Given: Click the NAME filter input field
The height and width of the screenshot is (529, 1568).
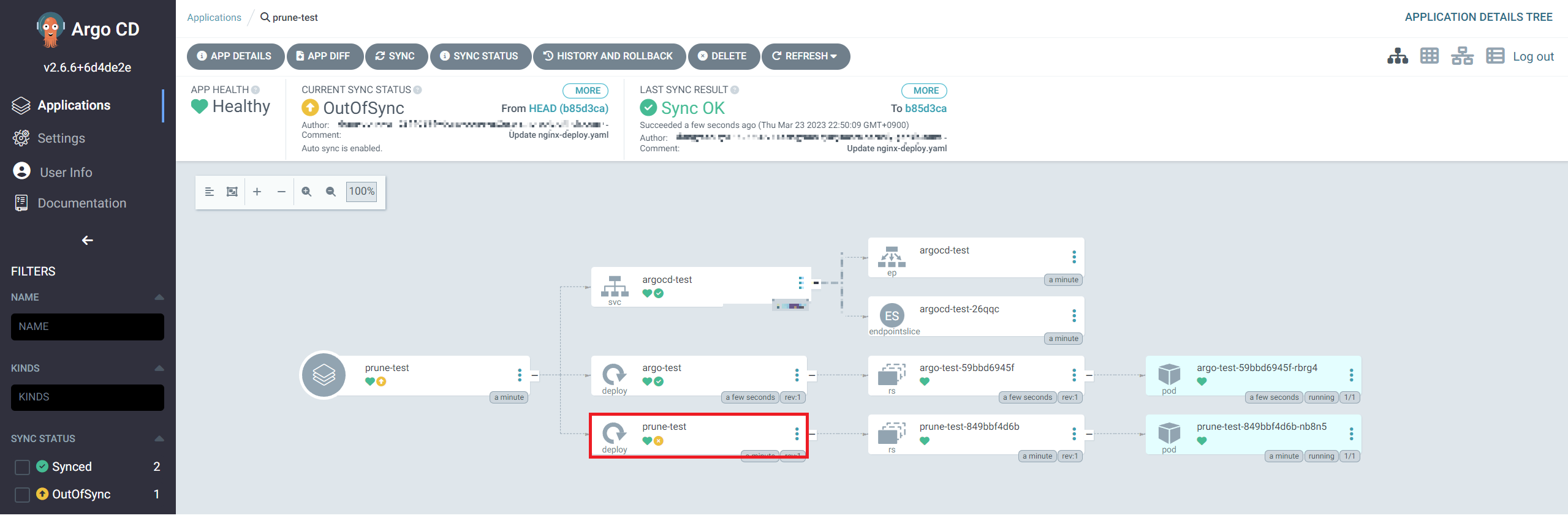Looking at the screenshot, I should 88,327.
